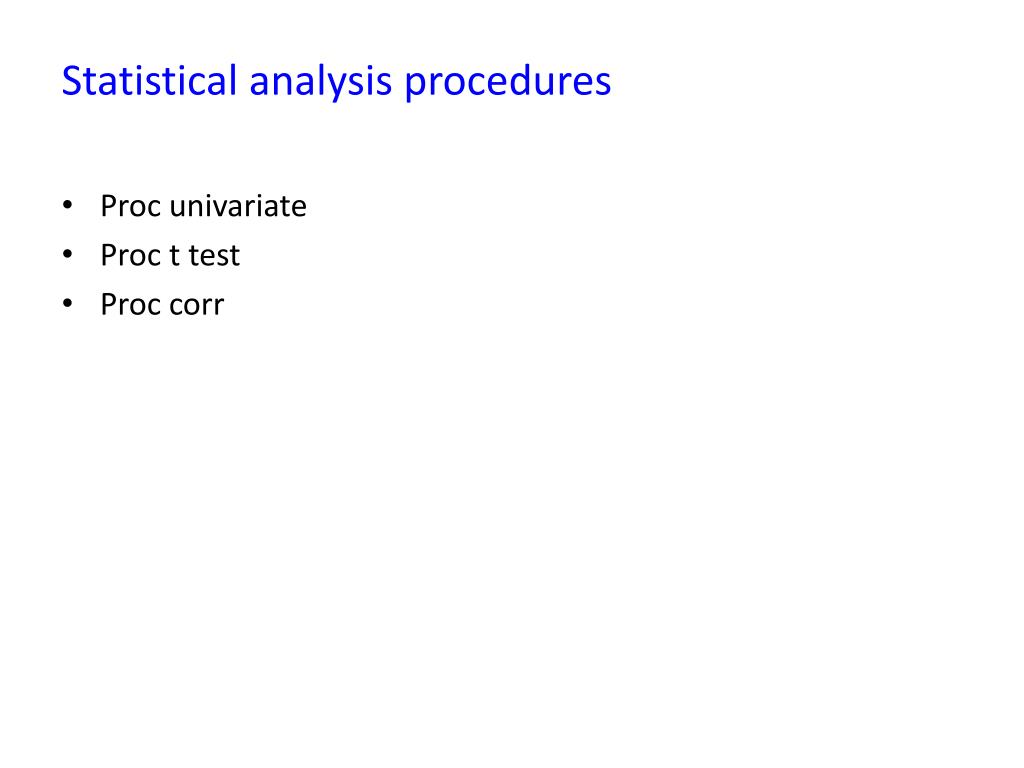This screenshot has height=768, width=1024.
Task: Click the capital "P" of Proc univariate
Action: [108, 206]
